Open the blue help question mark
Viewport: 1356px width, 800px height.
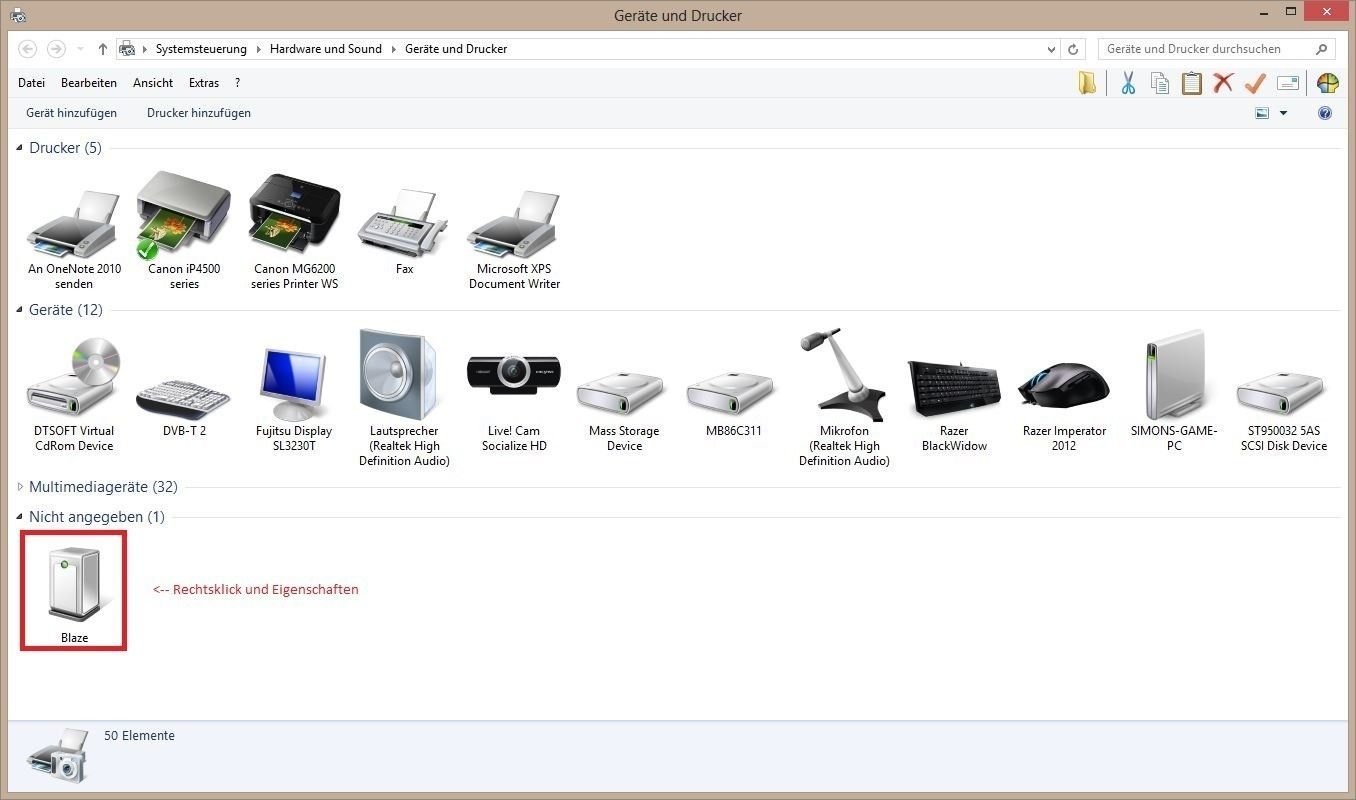(x=1325, y=113)
